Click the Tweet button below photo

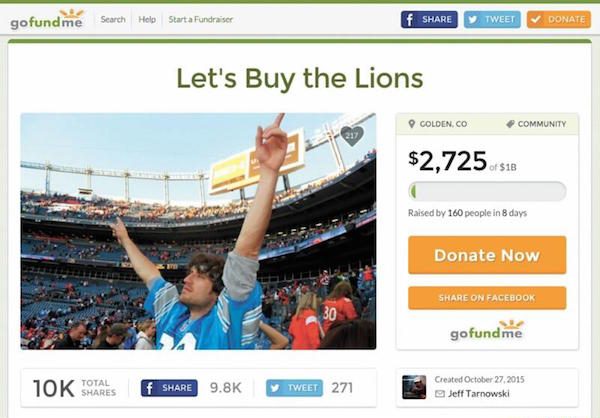coord(294,388)
